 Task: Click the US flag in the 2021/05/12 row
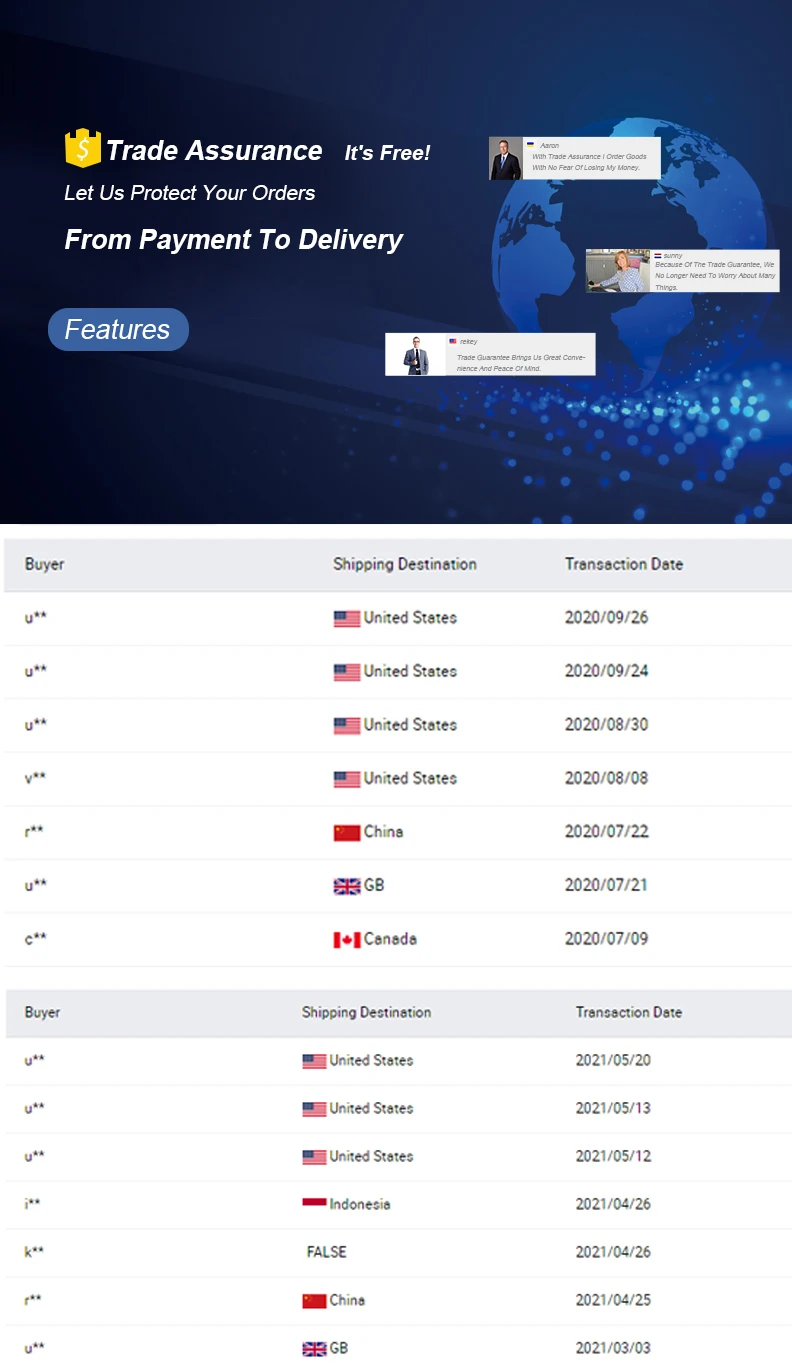tap(314, 1157)
